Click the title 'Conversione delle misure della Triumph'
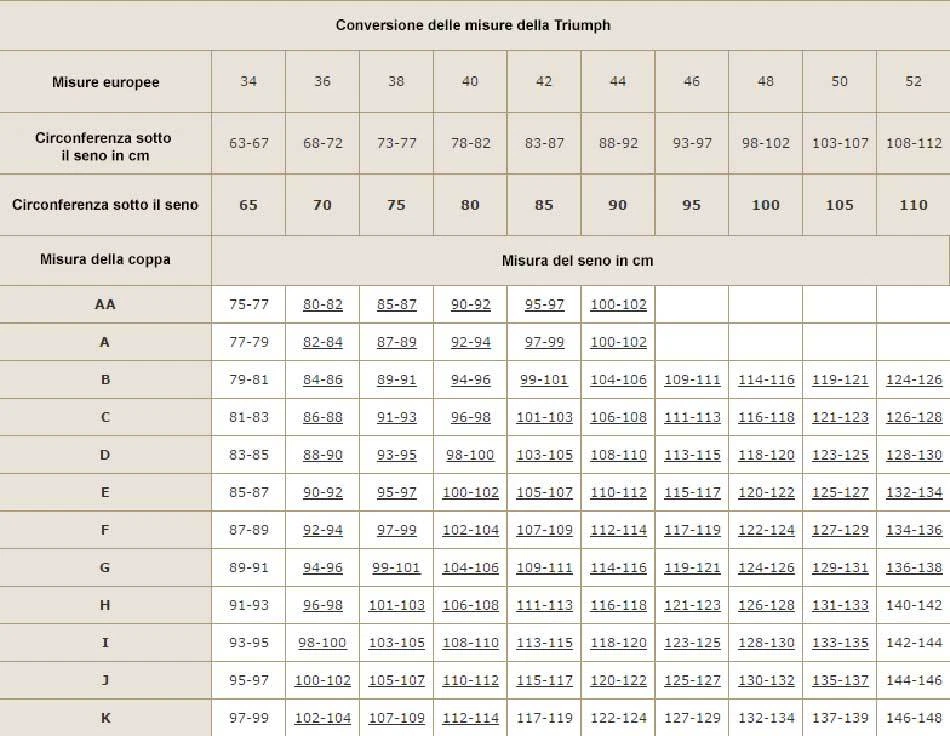Viewport: 950px width, 736px height. 473,25
